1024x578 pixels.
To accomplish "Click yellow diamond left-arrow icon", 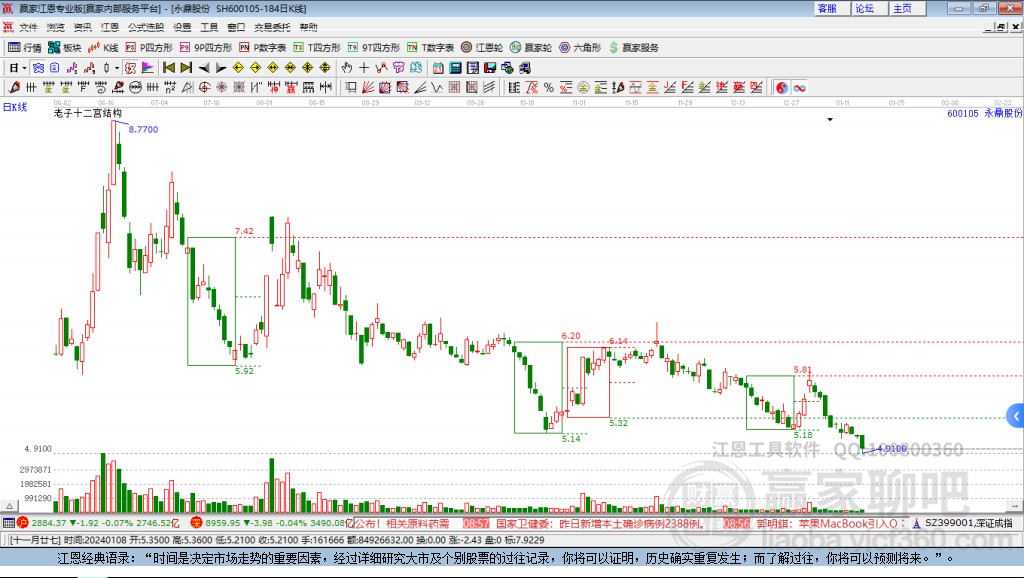I will click(238, 68).
